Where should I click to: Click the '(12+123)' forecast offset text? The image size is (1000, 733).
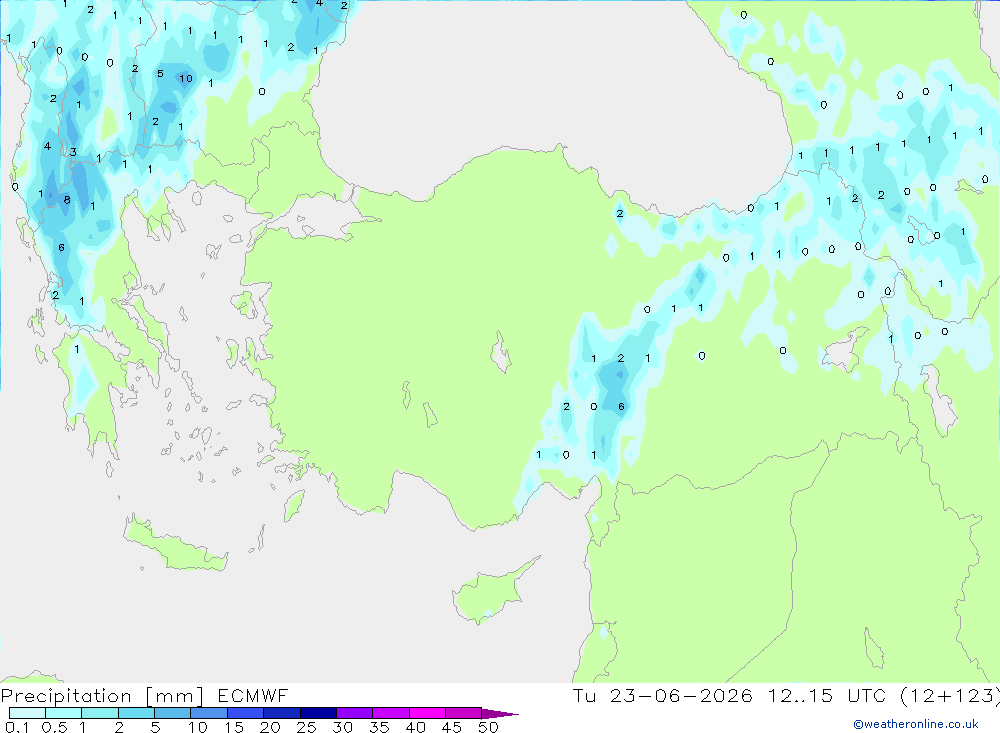950,696
